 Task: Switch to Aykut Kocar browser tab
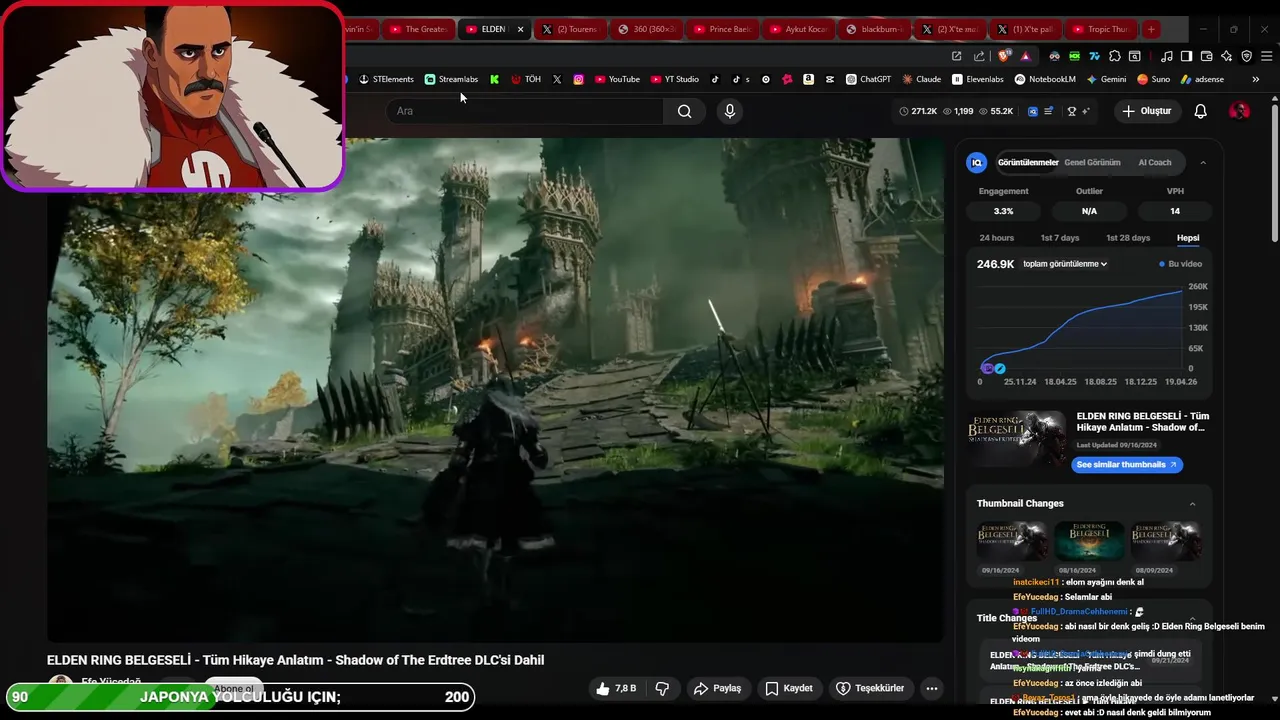pos(798,29)
